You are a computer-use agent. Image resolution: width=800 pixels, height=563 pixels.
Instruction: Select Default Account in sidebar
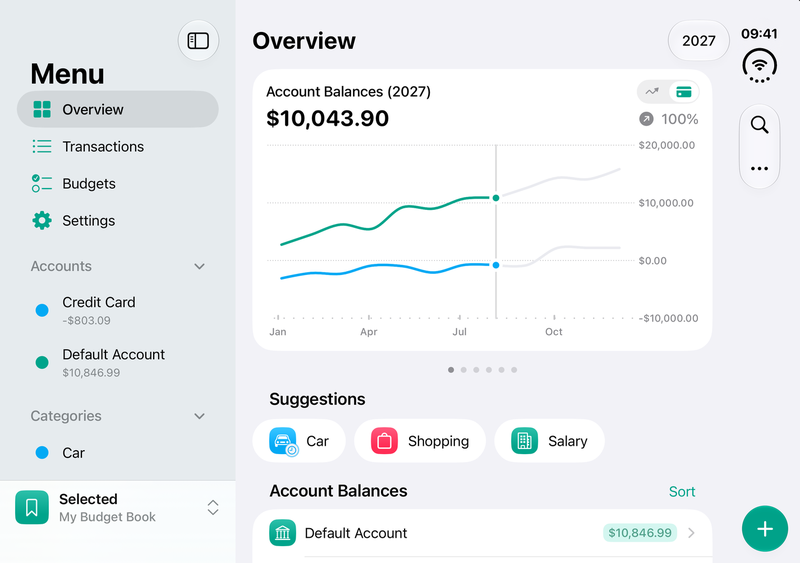(118, 362)
